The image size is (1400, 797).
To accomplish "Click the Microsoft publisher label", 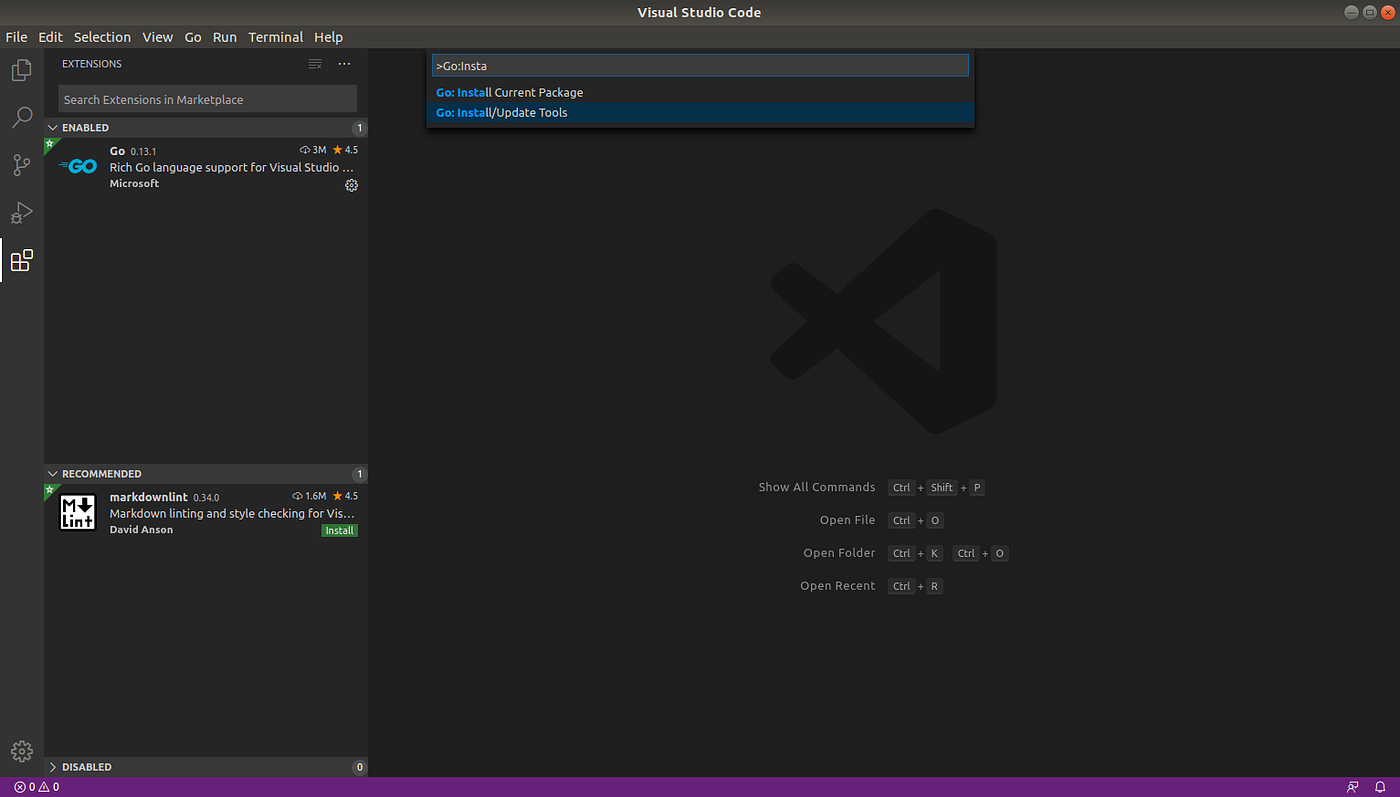I will [134, 184].
